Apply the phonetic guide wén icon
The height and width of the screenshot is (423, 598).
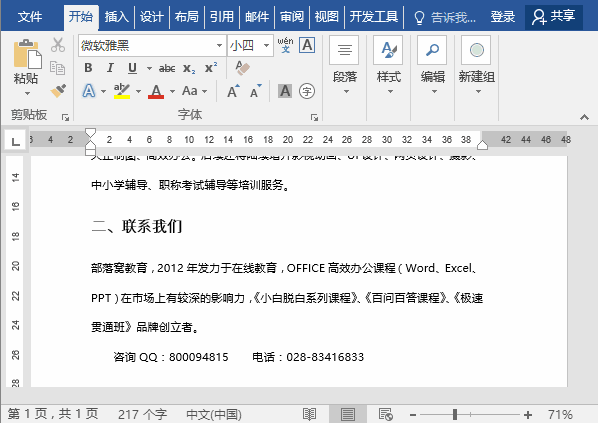285,45
